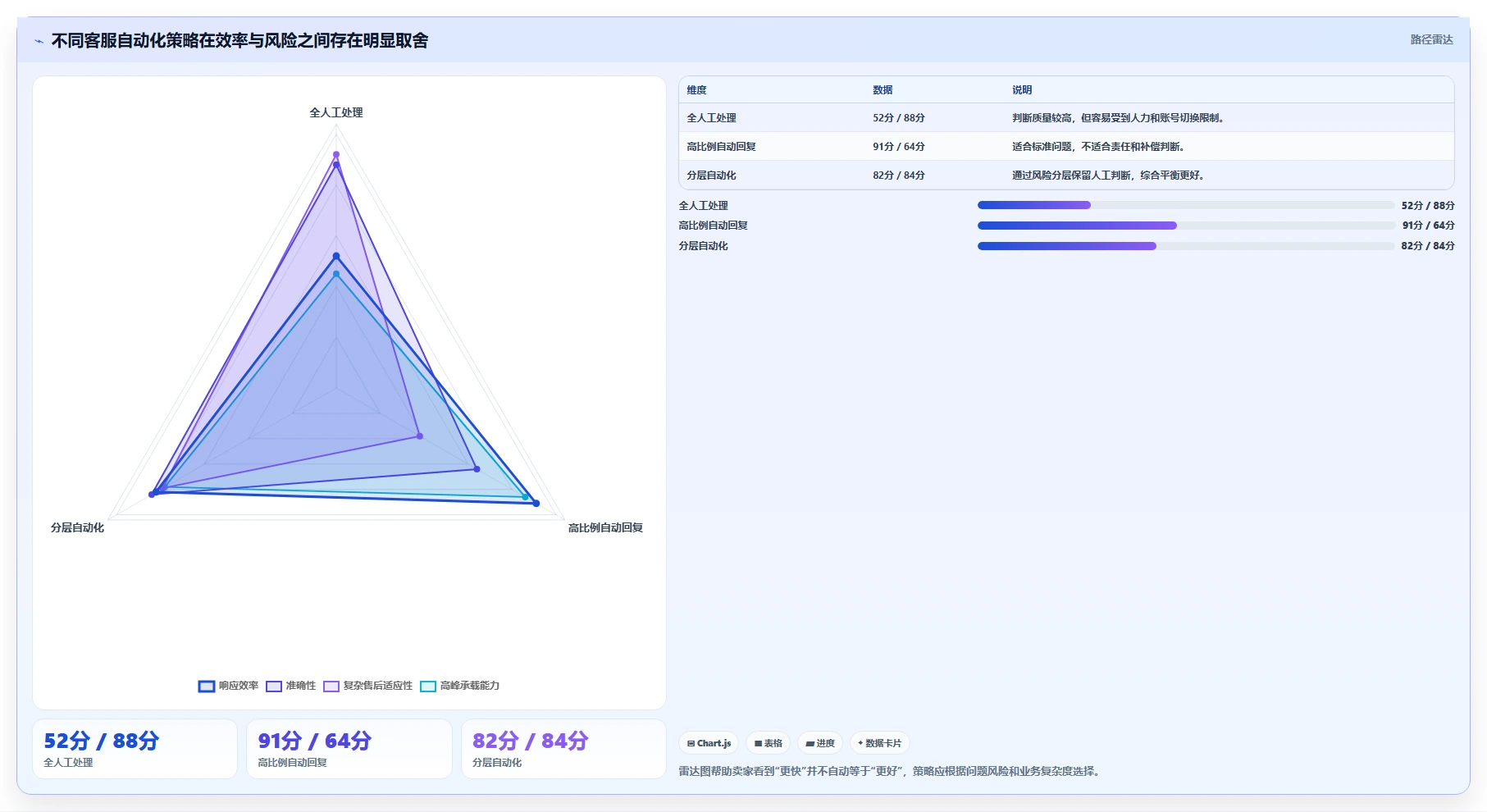Click the page title 不同客服自动化策略 heading
The width and height of the screenshot is (1487, 812).
point(239,40)
